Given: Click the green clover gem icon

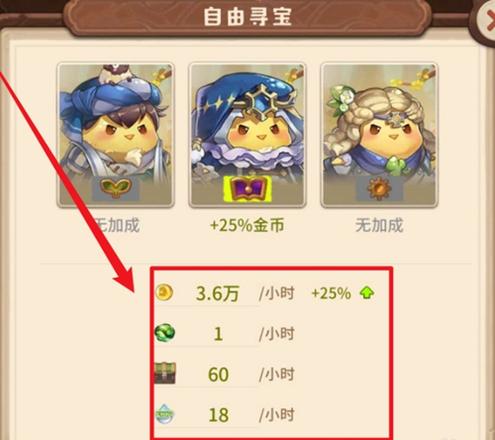Looking at the screenshot, I should tap(165, 333).
